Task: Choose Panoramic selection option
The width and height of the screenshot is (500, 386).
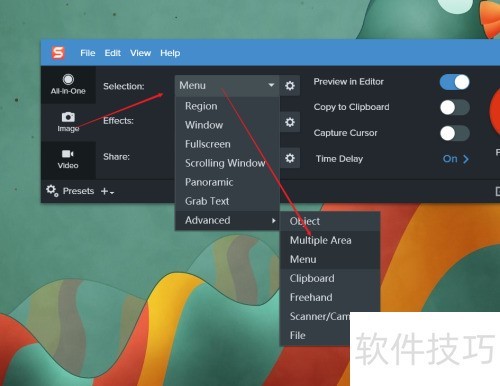Action: [227, 182]
